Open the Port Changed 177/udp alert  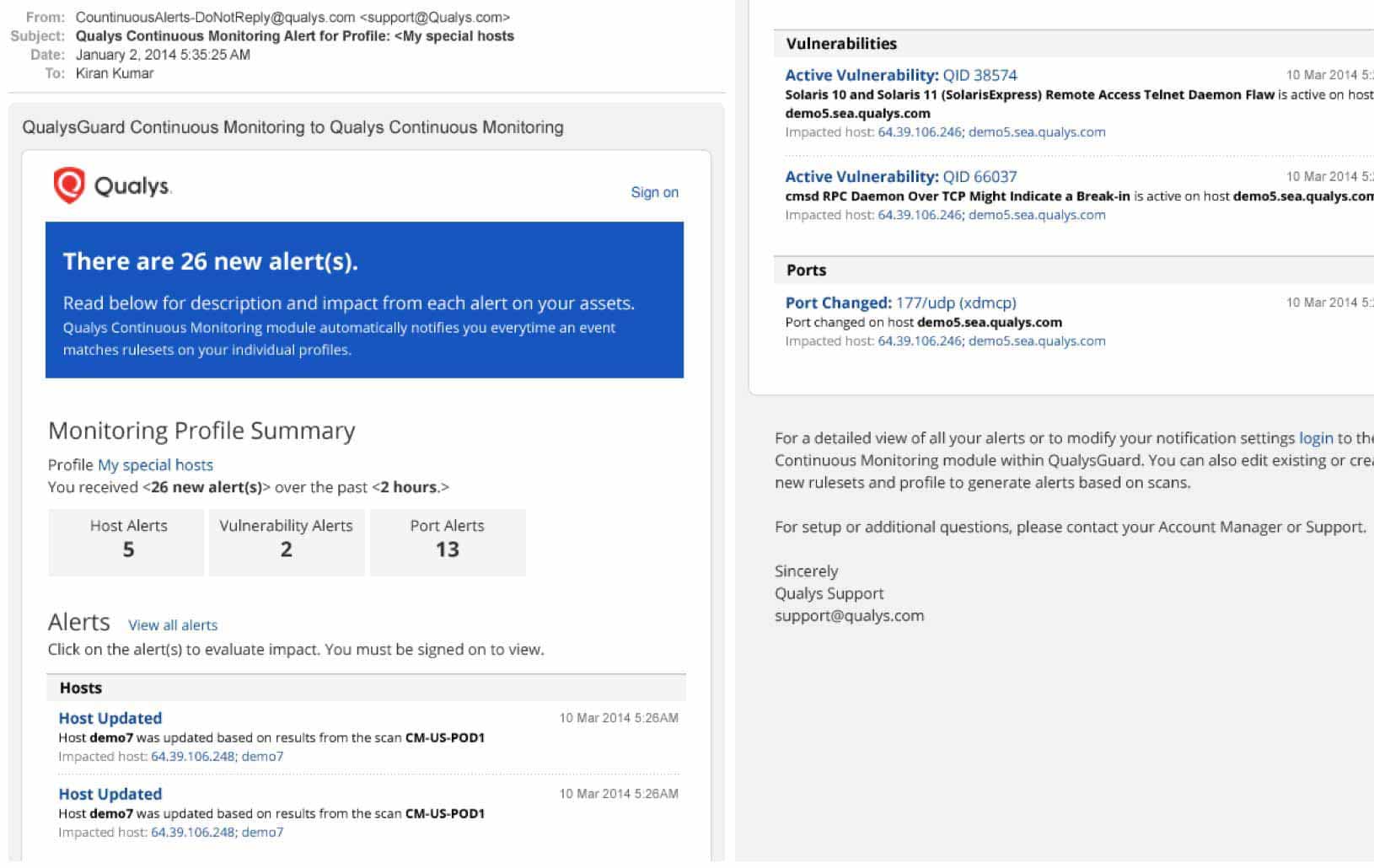(x=899, y=303)
